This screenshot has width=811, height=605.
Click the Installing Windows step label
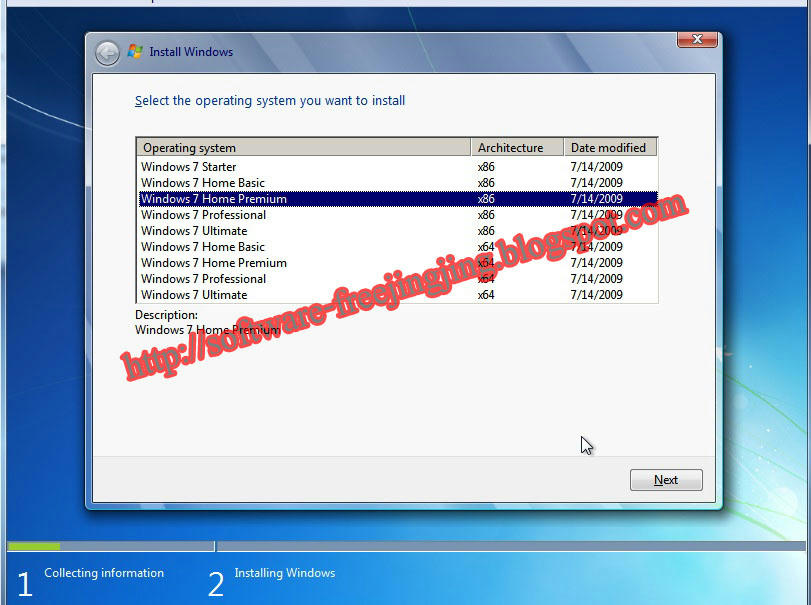[x=285, y=573]
